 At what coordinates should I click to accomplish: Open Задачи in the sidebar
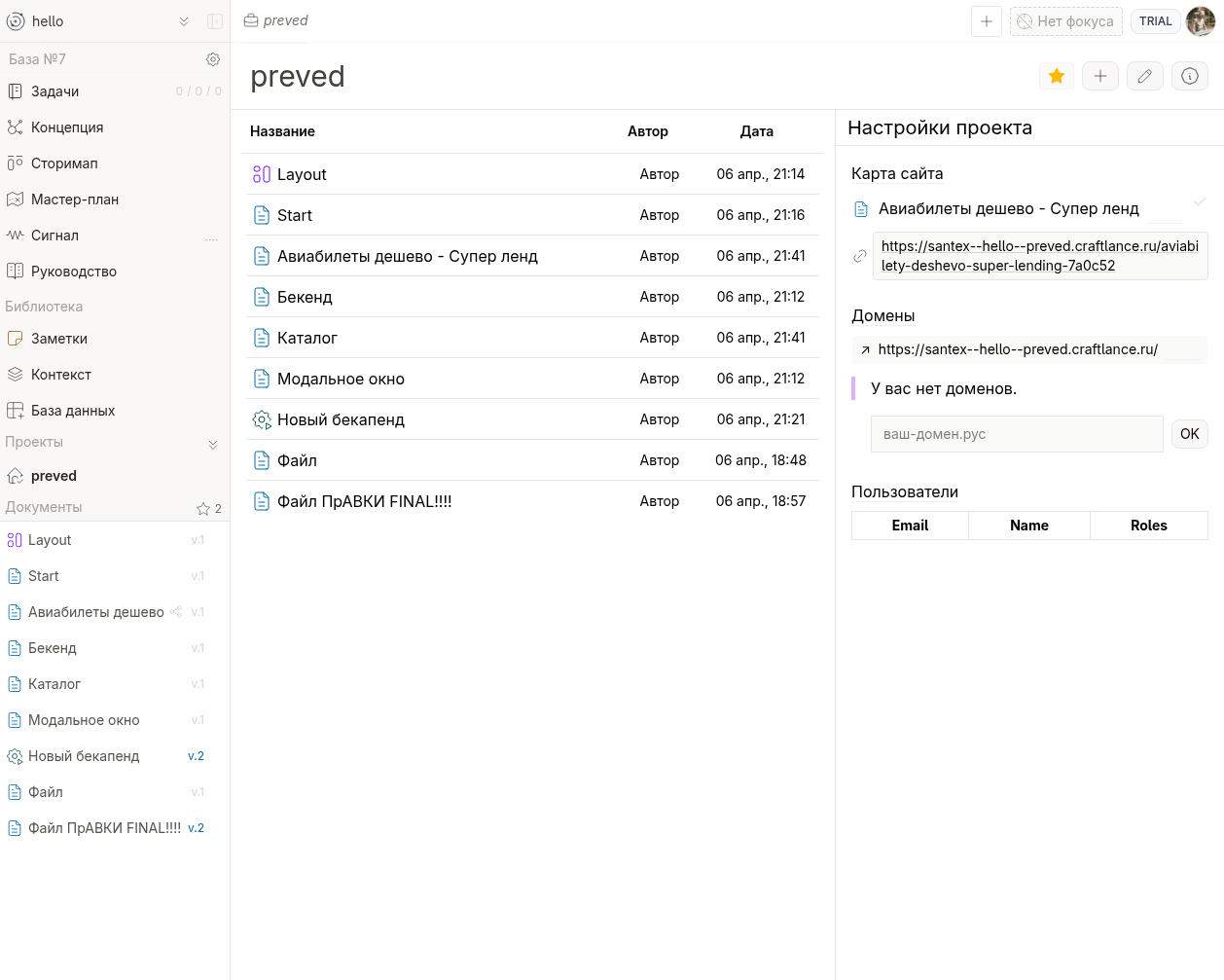[55, 91]
